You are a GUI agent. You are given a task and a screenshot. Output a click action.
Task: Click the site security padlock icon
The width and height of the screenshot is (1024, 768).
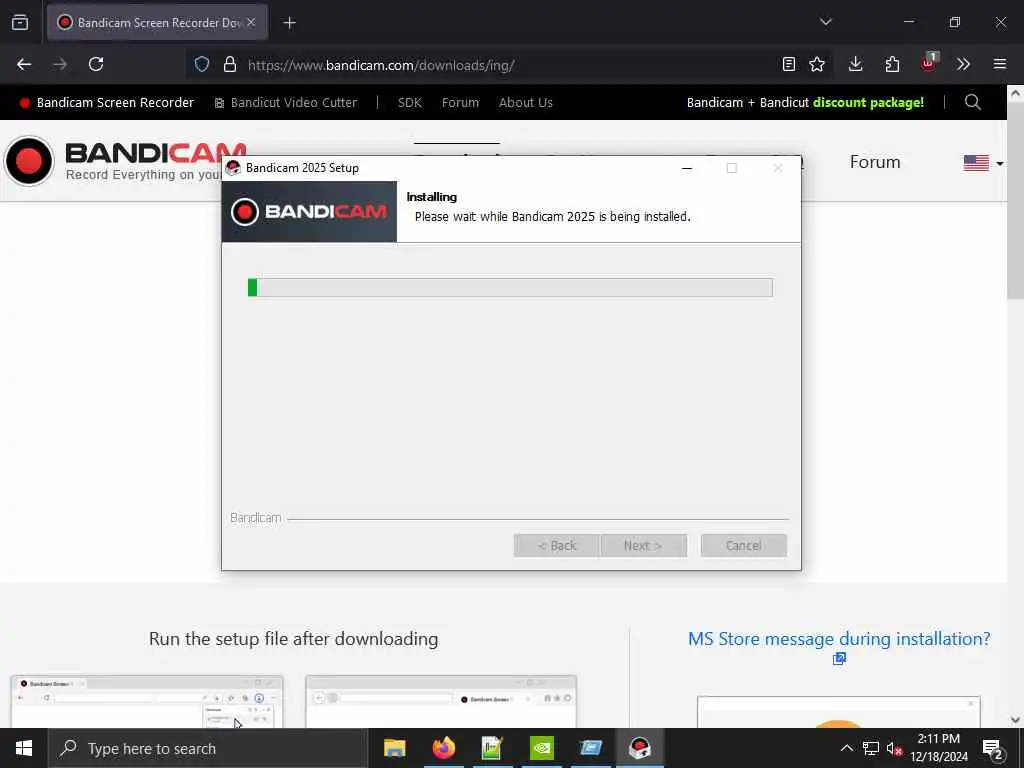click(x=230, y=65)
